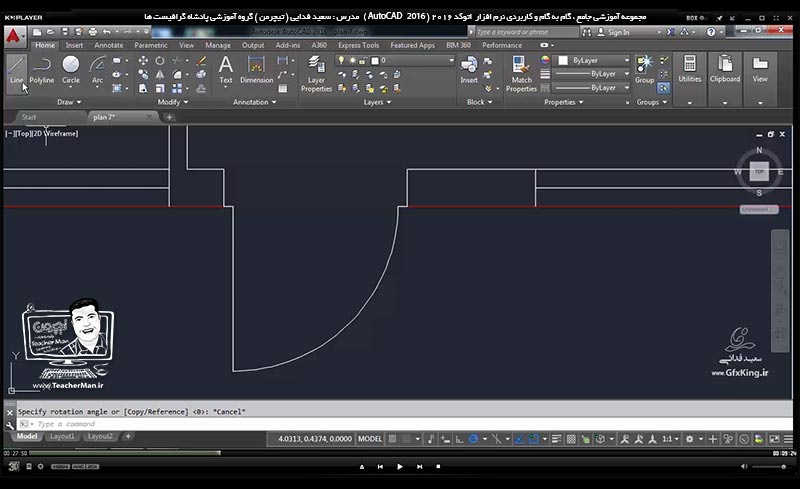This screenshot has height=489, width=800.
Task: Open Layer Properties manager
Action: coord(316,74)
